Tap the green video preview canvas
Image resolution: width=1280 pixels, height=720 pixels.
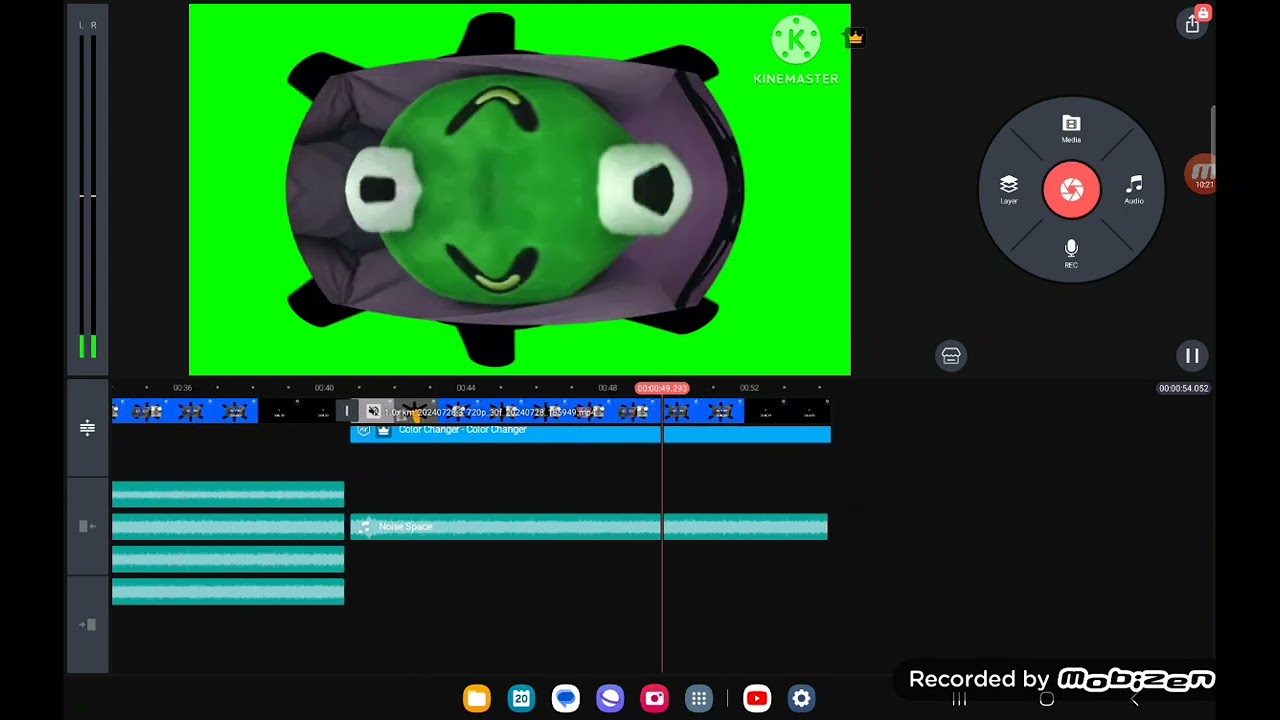(520, 190)
